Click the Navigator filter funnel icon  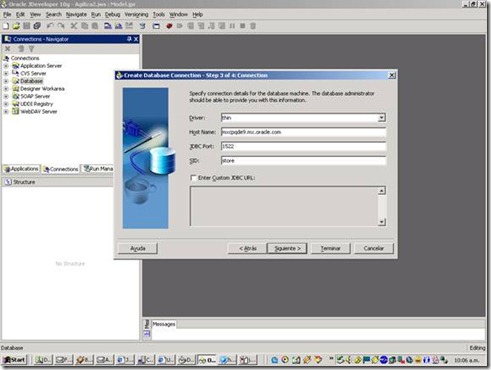pos(31,49)
